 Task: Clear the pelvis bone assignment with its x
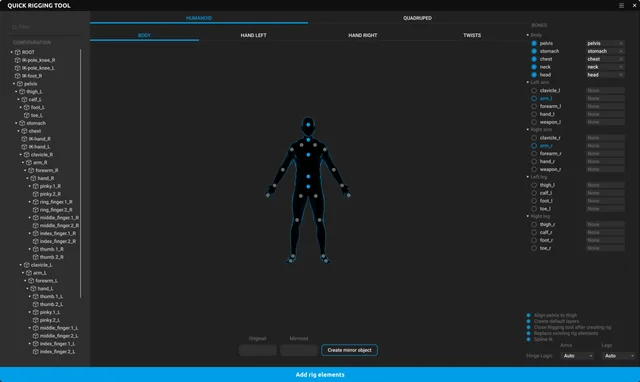tap(621, 43)
